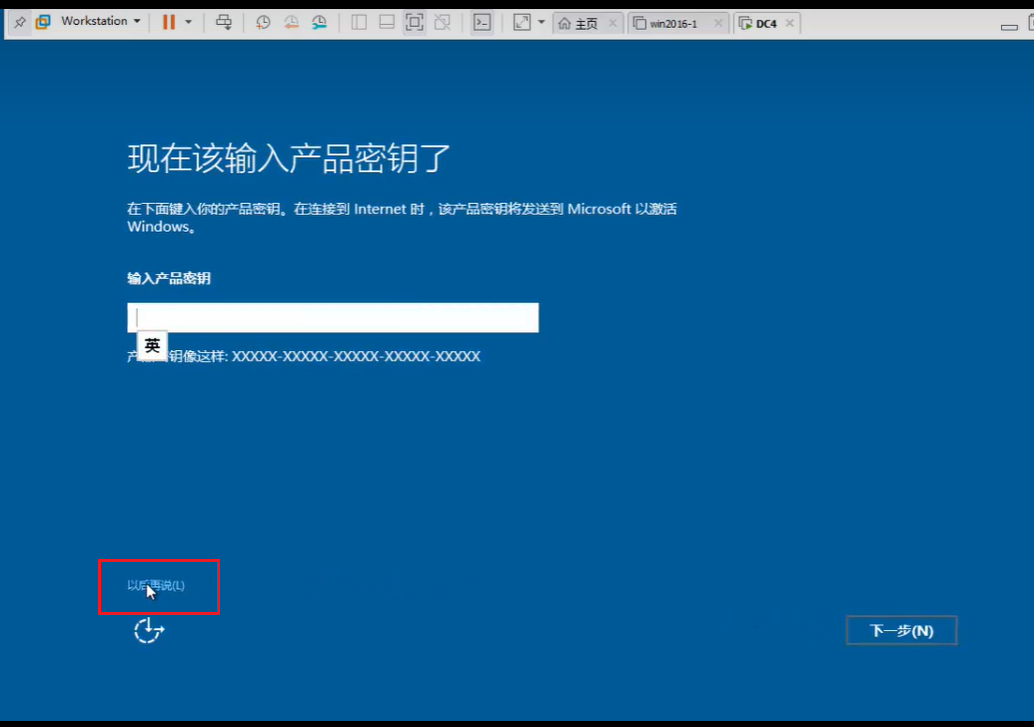Open the snapshot manager

319,22
